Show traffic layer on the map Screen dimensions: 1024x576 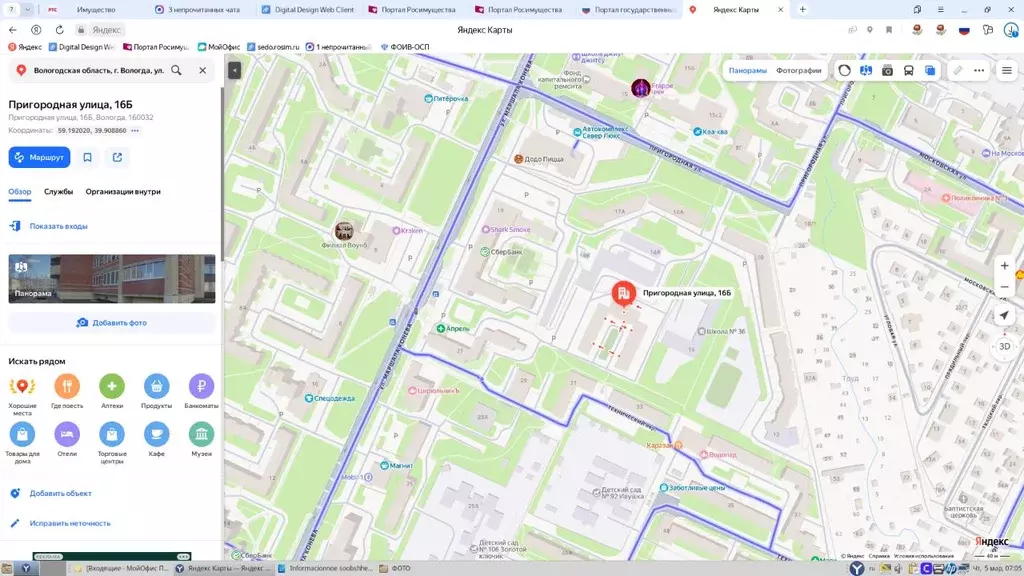pos(844,70)
